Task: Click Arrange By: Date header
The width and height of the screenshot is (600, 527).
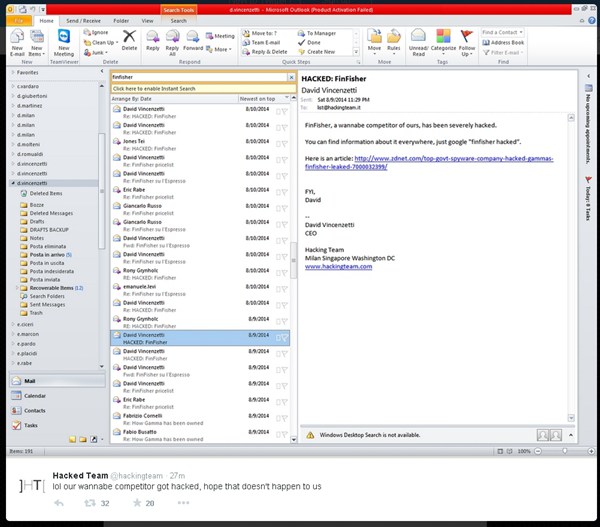Action: [132, 99]
